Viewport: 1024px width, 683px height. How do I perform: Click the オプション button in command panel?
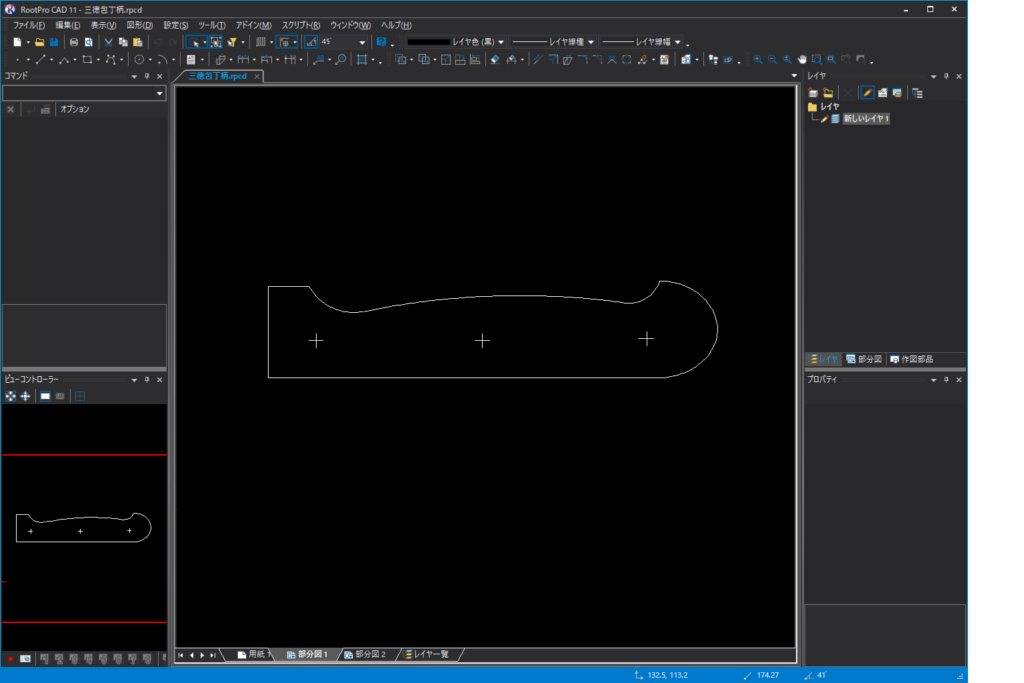[x=75, y=109]
